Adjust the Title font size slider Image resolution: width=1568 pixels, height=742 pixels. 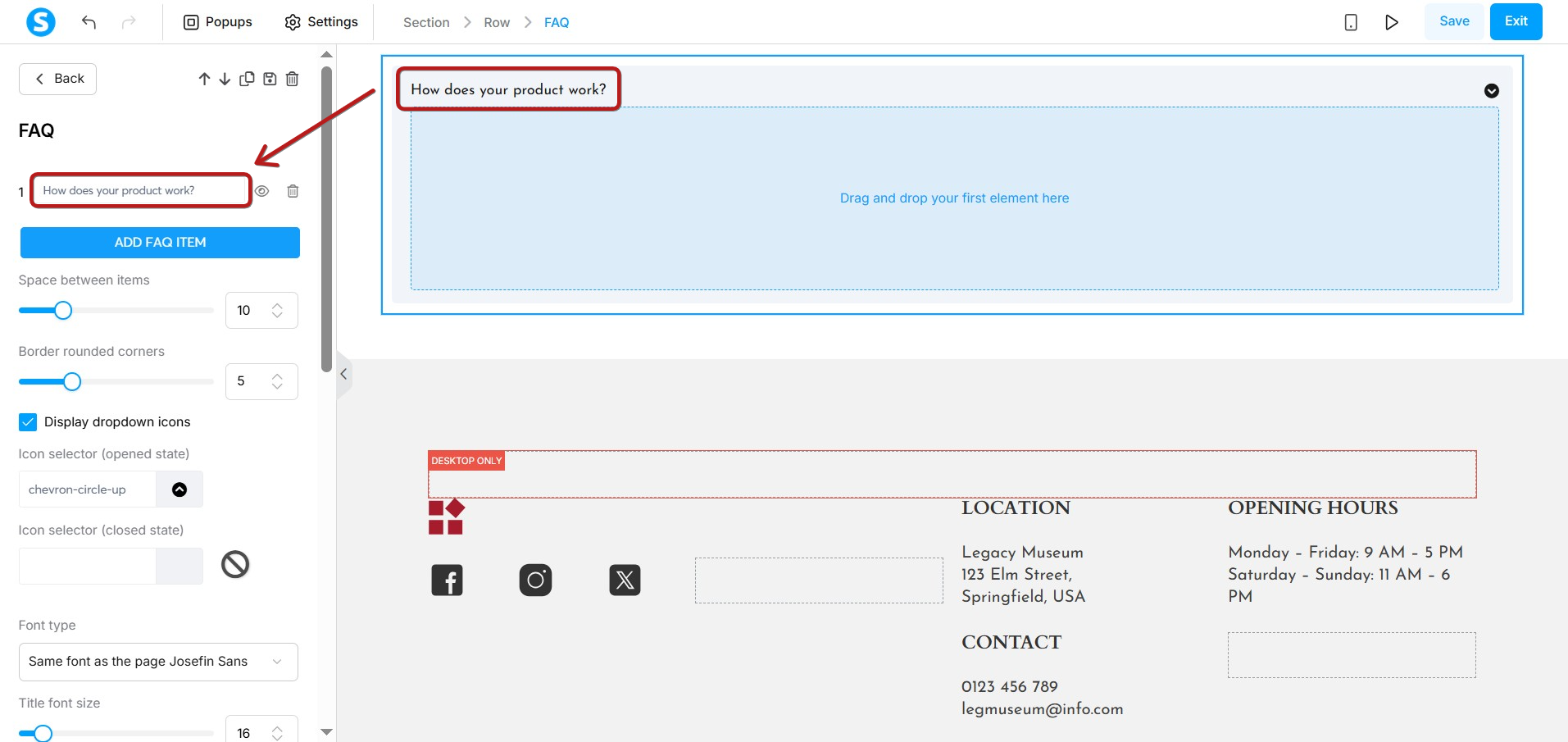[x=43, y=734]
